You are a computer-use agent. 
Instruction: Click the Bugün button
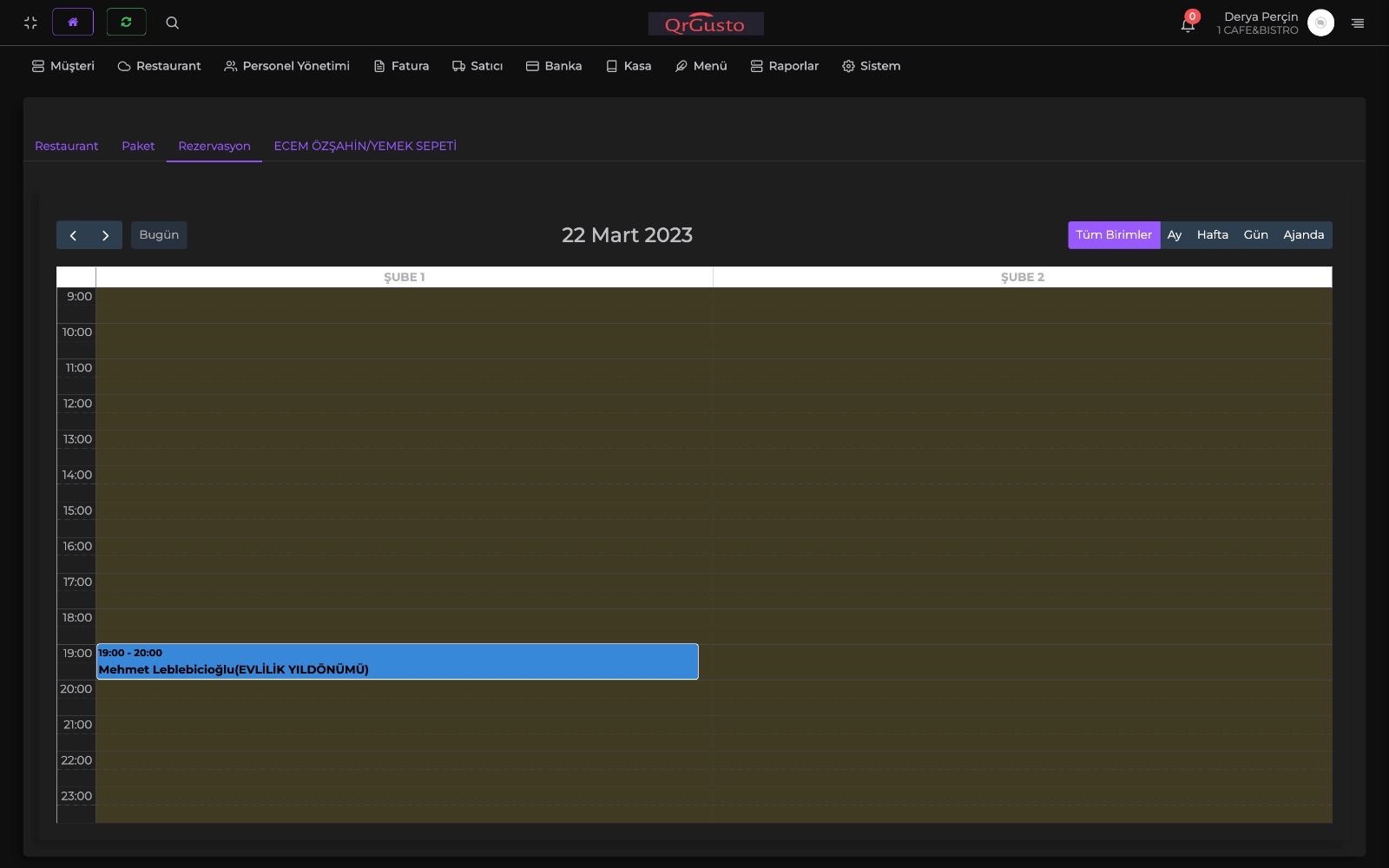pyautogui.click(x=159, y=235)
